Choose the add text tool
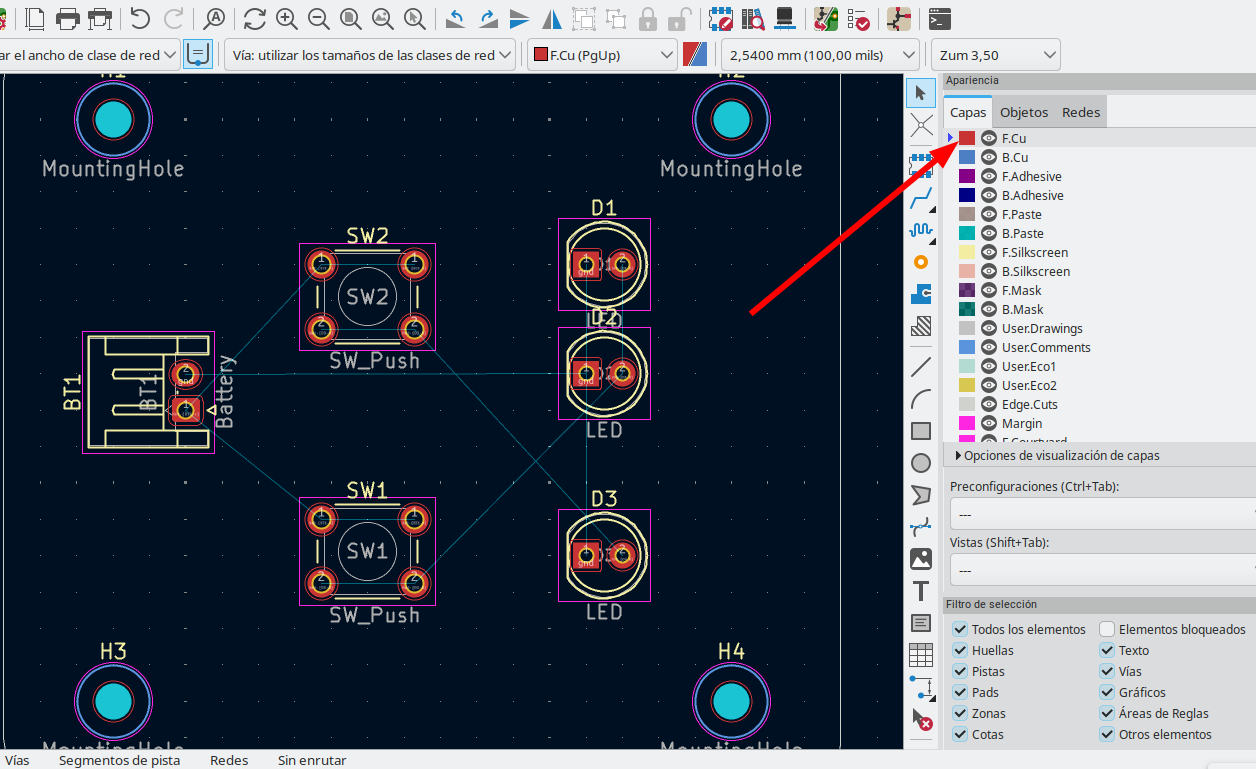 click(921, 591)
